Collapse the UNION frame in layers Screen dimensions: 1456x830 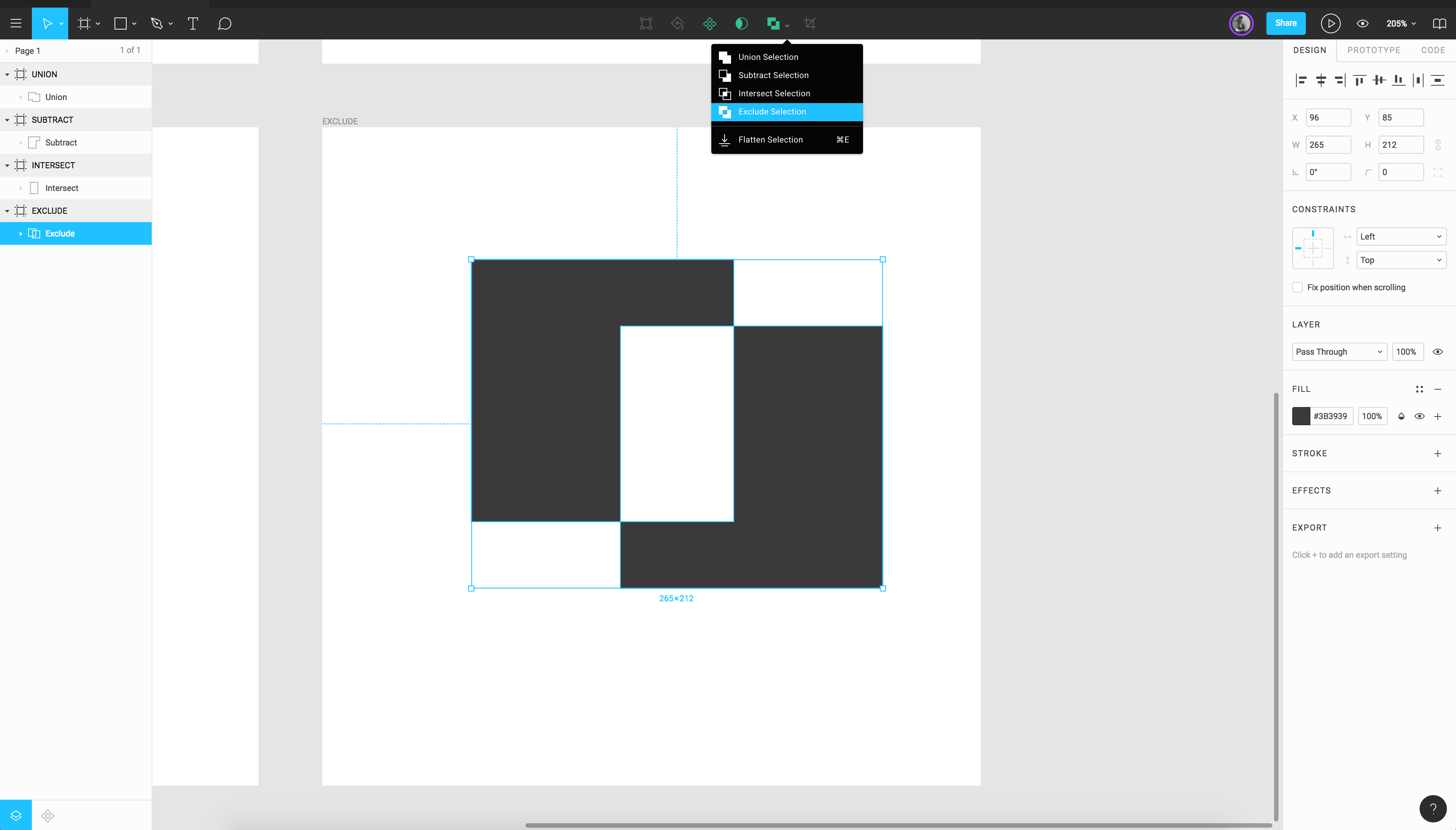pos(7,74)
